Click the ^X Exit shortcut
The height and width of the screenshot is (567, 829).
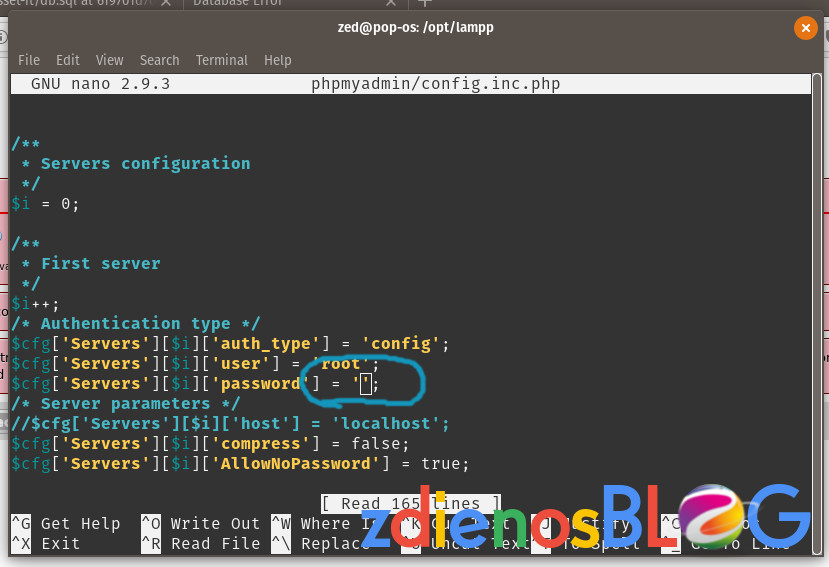[x=45, y=544]
